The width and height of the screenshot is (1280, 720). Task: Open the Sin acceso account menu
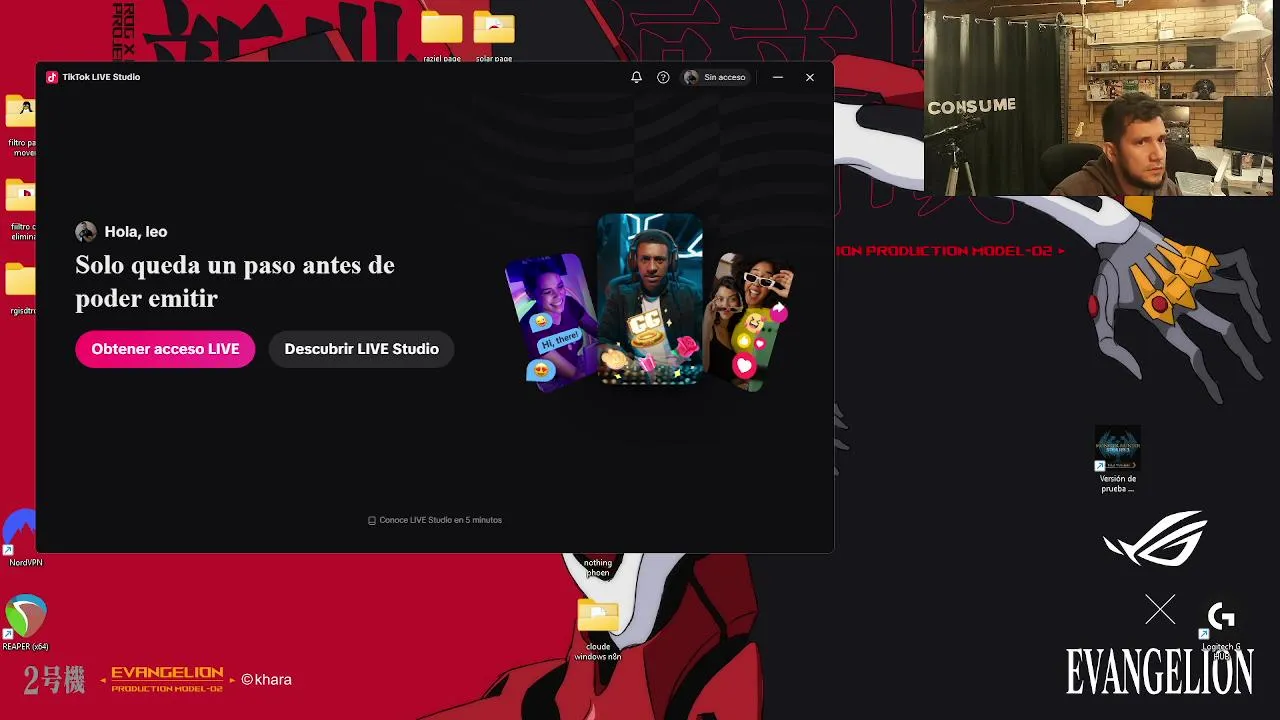click(x=715, y=77)
